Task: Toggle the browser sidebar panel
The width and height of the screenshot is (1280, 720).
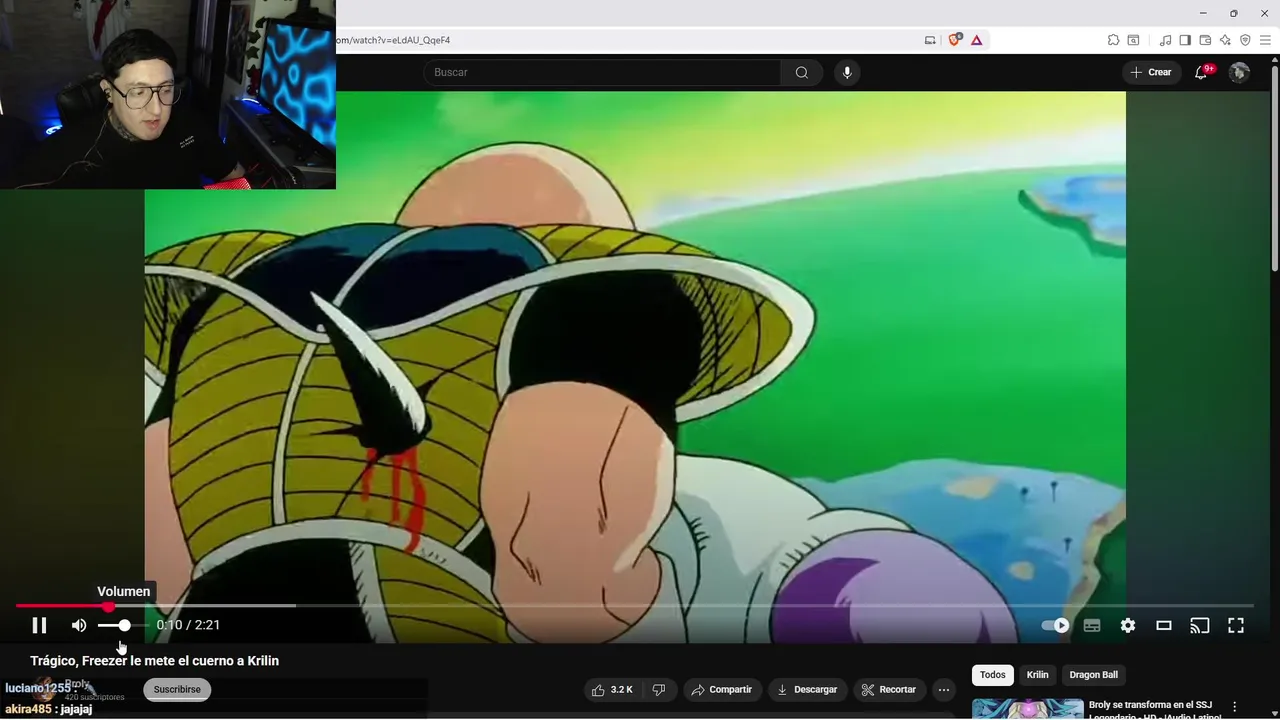Action: 1185,40
